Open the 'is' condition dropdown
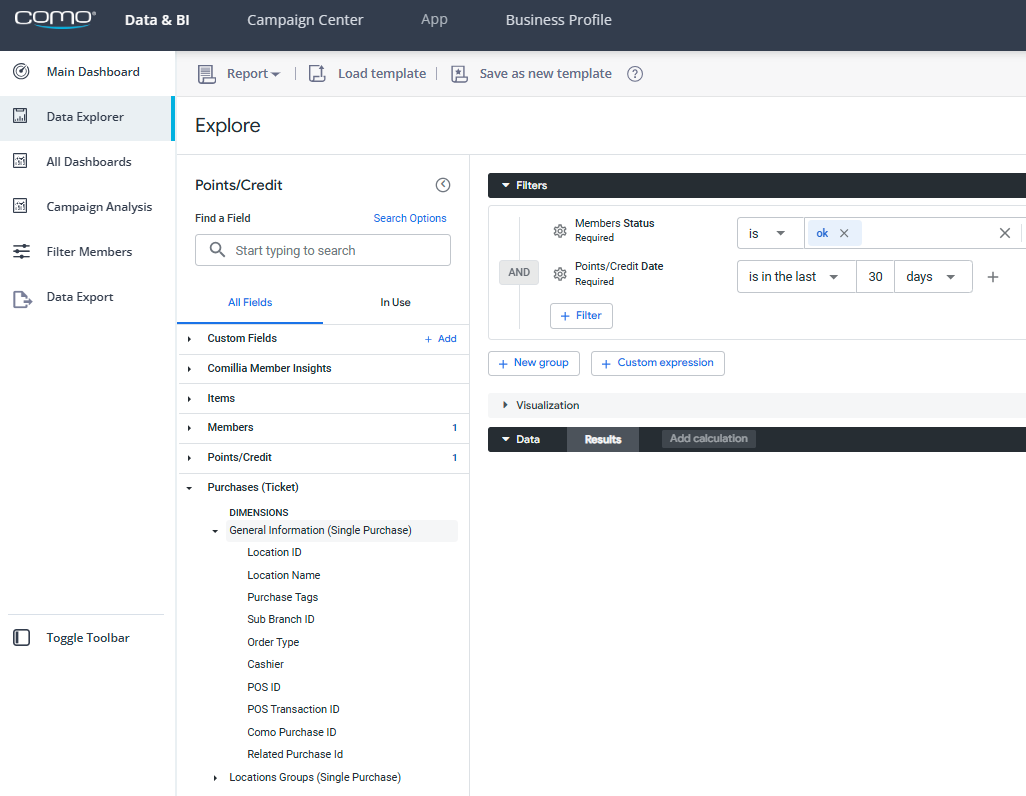The height and width of the screenshot is (796, 1026). (768, 233)
